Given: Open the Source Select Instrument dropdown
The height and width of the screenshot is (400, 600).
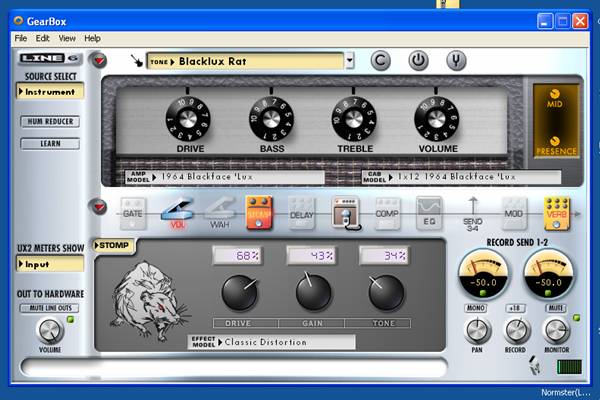Looking at the screenshot, I should (x=50, y=92).
